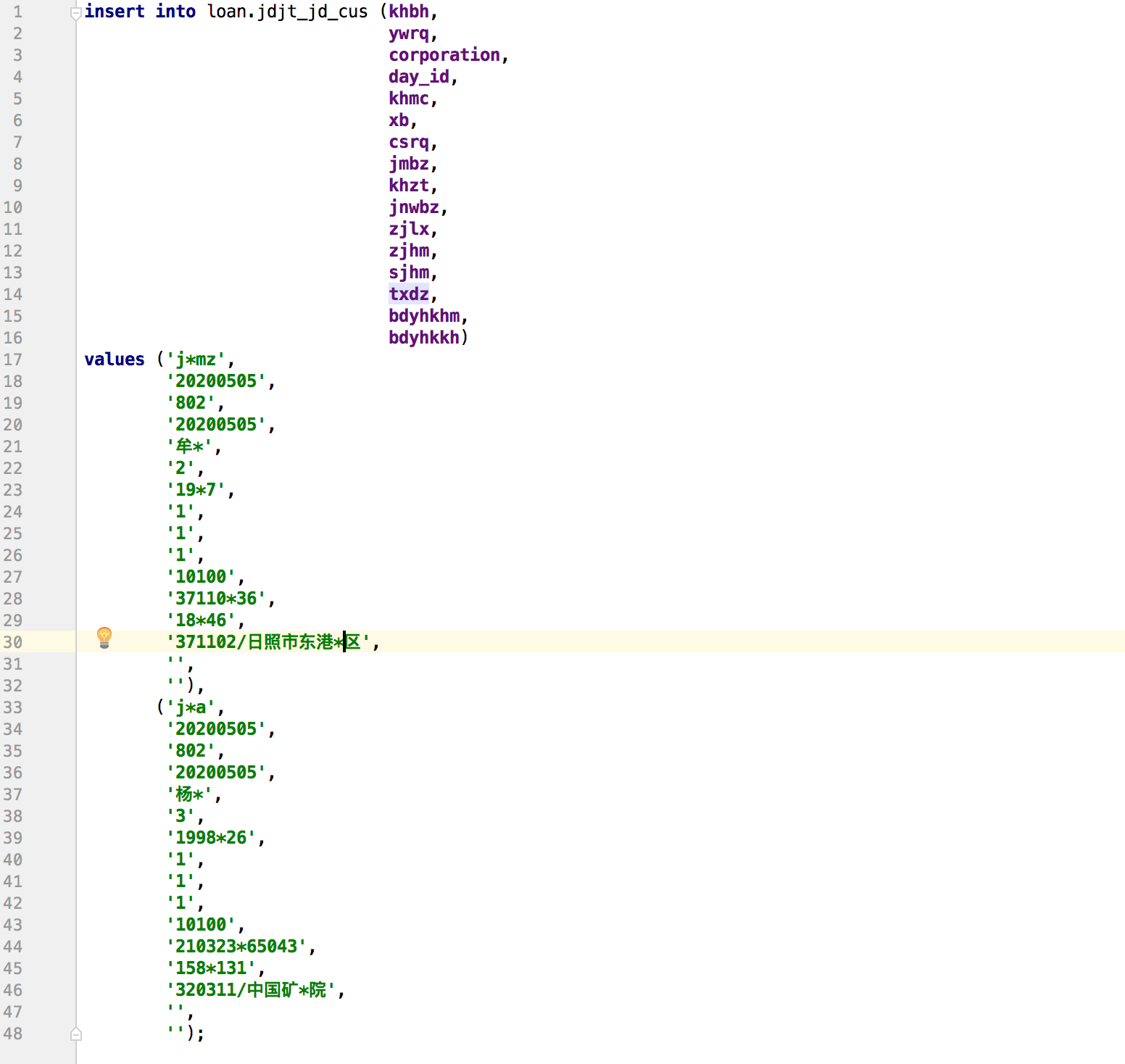Viewport: 1125px width, 1064px height.
Task: Select the values keyword on line 17
Action: 113,359
